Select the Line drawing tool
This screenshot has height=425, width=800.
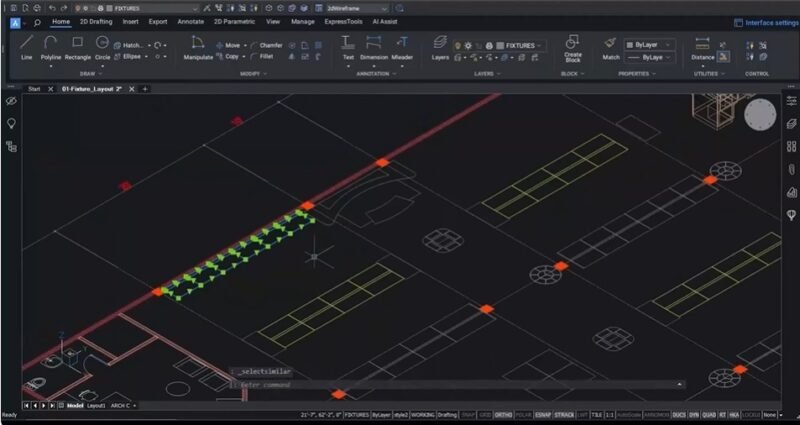[x=27, y=48]
